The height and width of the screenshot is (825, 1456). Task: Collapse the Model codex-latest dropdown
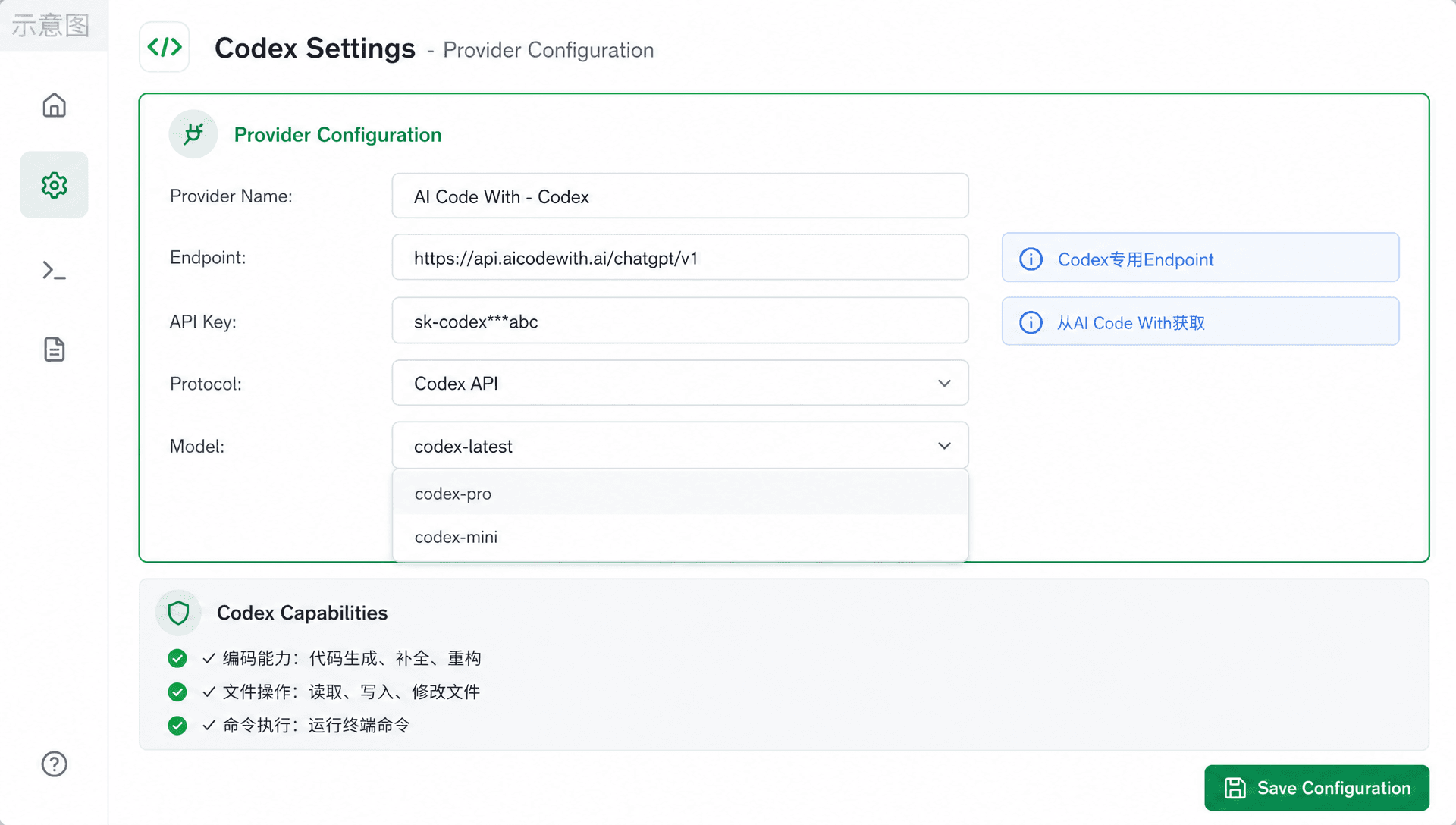(x=680, y=446)
